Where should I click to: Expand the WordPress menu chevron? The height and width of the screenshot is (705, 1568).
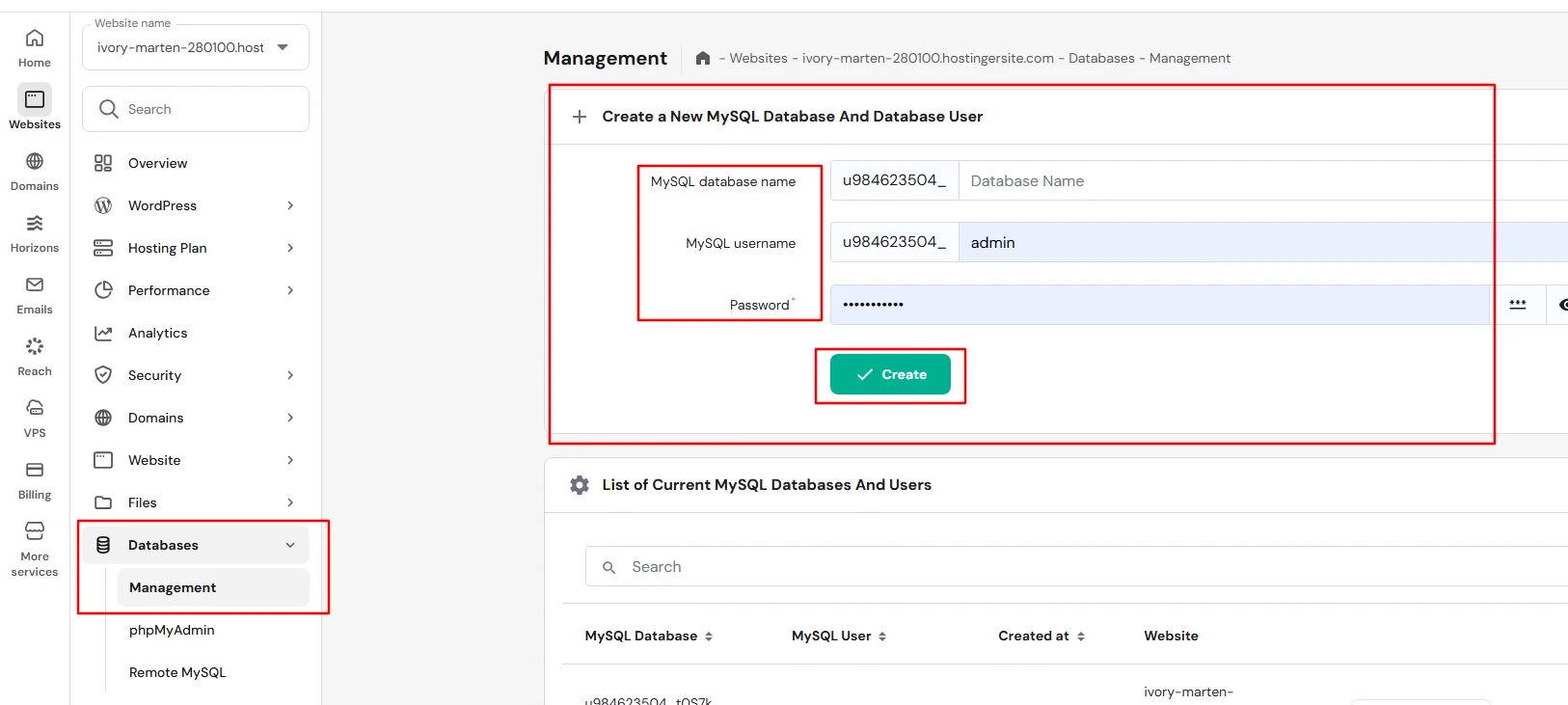coord(290,205)
